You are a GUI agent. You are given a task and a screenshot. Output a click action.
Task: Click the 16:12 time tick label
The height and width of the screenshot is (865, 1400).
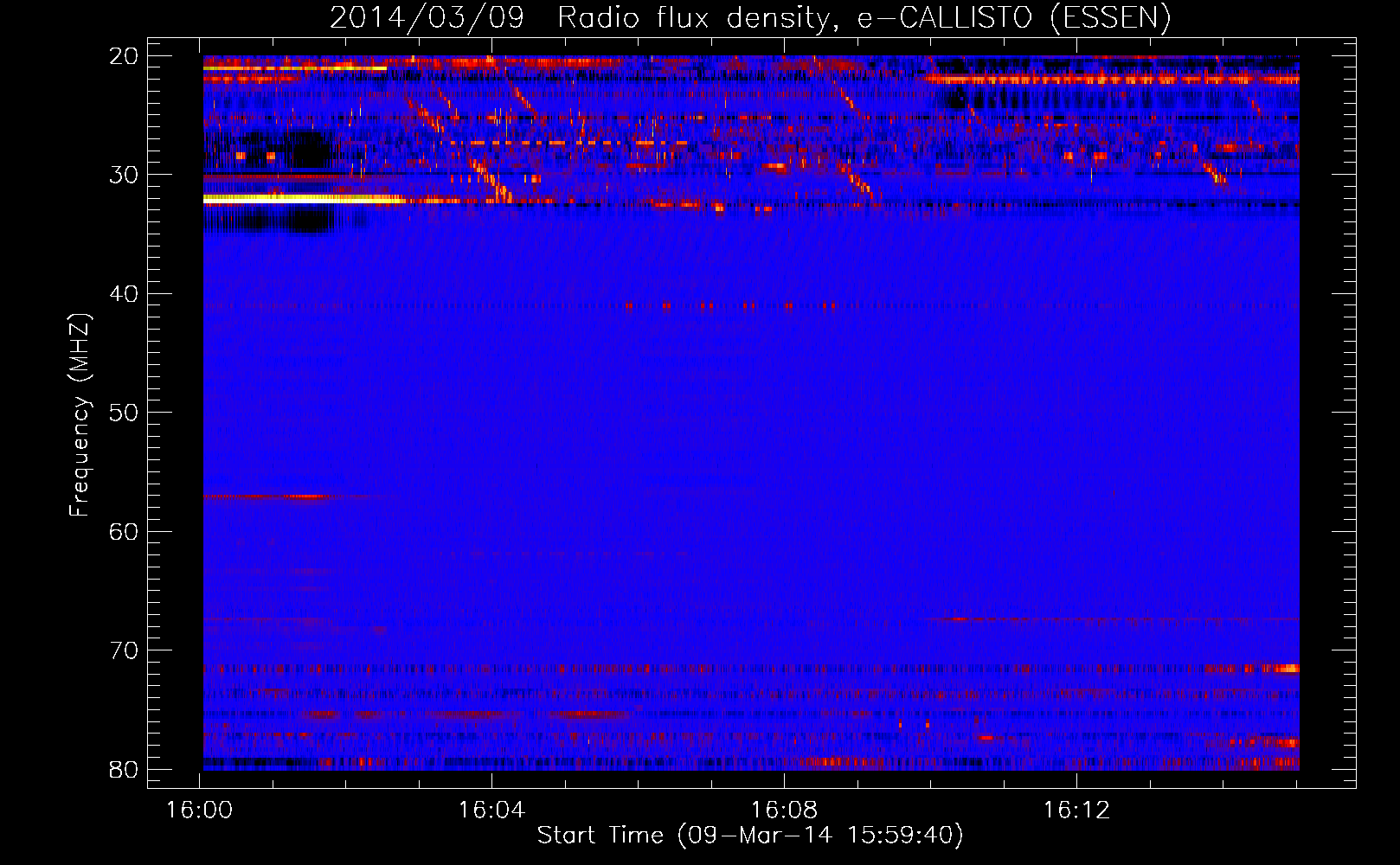pyautogui.click(x=1076, y=811)
